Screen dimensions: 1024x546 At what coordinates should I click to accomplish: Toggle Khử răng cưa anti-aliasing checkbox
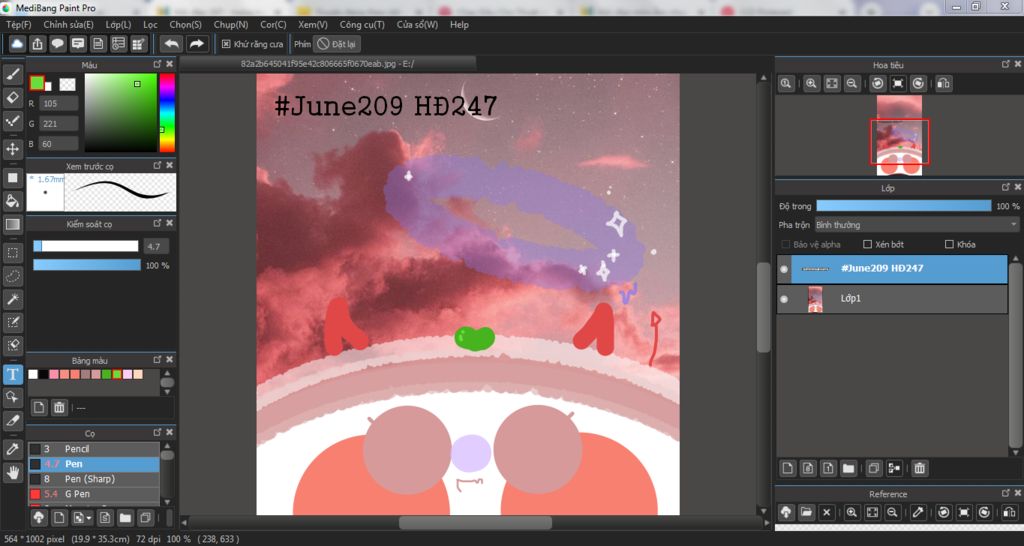point(226,44)
